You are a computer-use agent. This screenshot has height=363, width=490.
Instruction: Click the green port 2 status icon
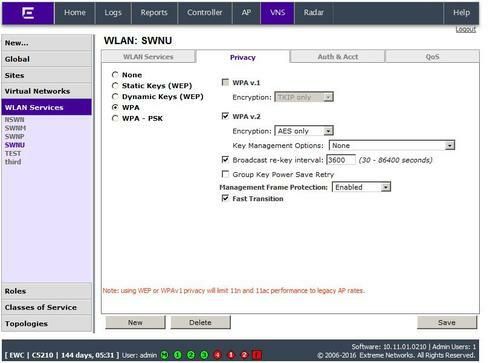191,355
